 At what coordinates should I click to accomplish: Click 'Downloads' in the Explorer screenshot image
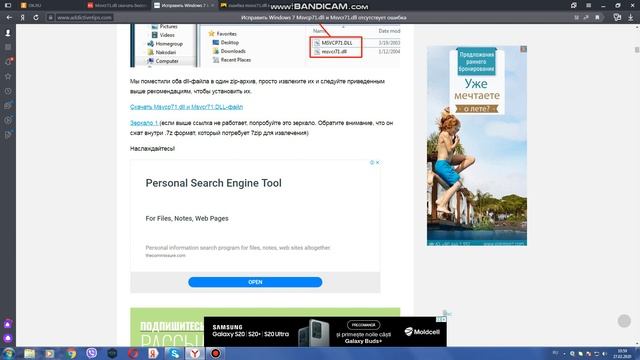pos(233,51)
